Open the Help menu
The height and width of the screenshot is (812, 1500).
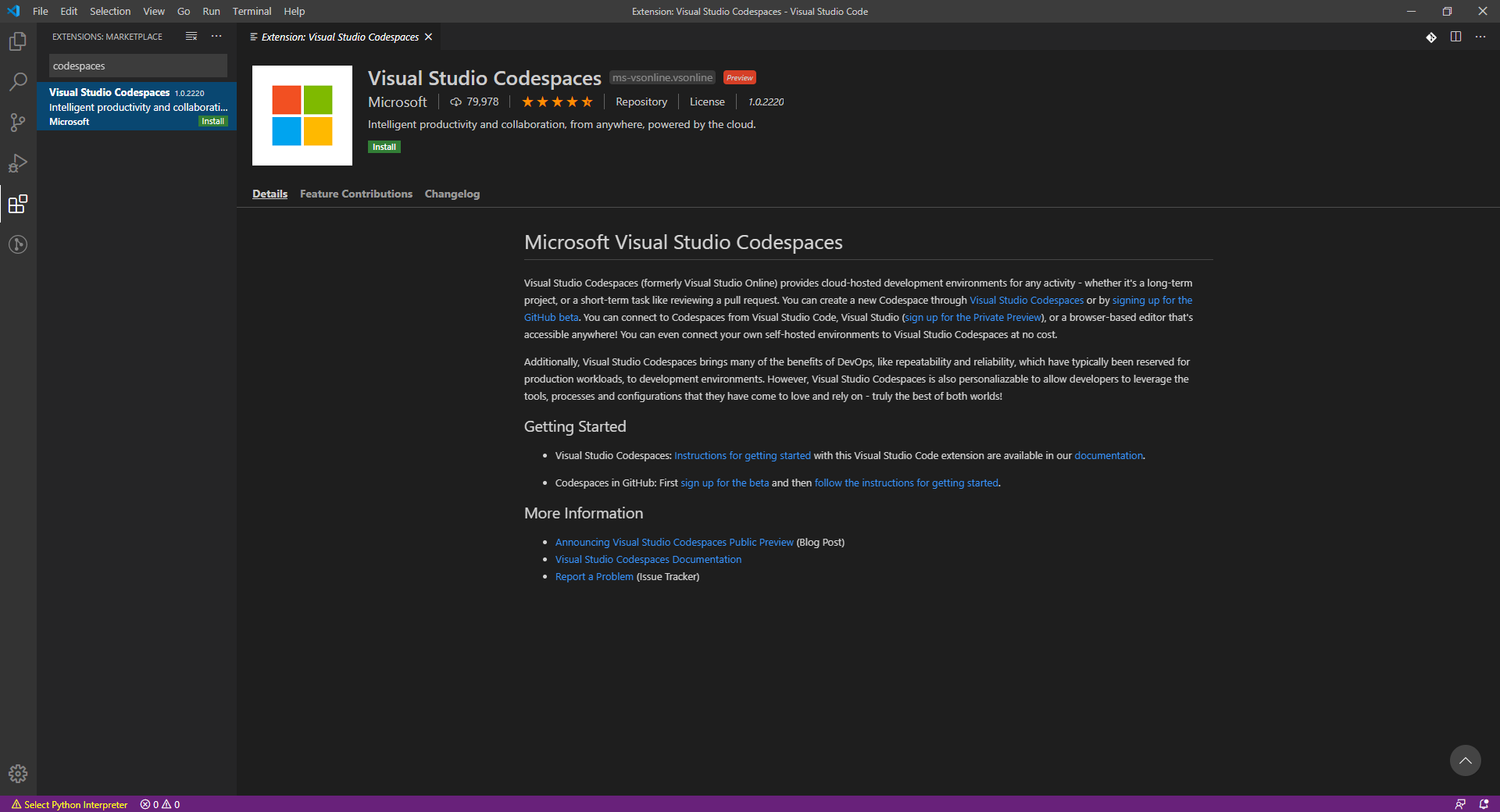tap(295, 11)
